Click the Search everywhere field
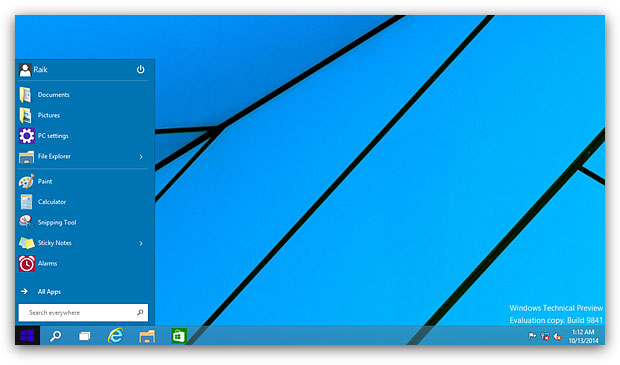This screenshot has width=620, height=365. 83,313
